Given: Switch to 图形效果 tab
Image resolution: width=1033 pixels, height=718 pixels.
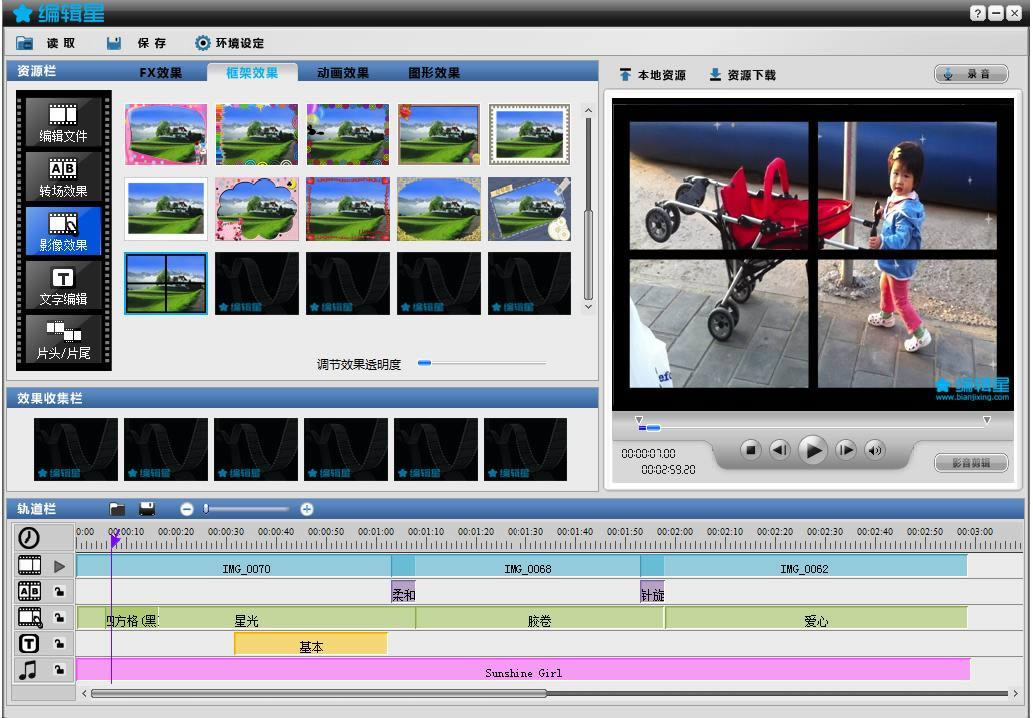Looking at the screenshot, I should point(433,72).
